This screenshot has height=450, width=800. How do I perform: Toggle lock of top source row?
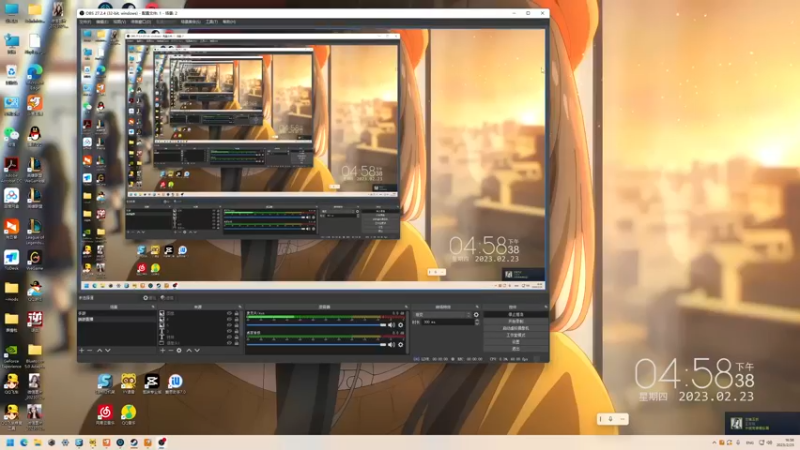coord(236,313)
